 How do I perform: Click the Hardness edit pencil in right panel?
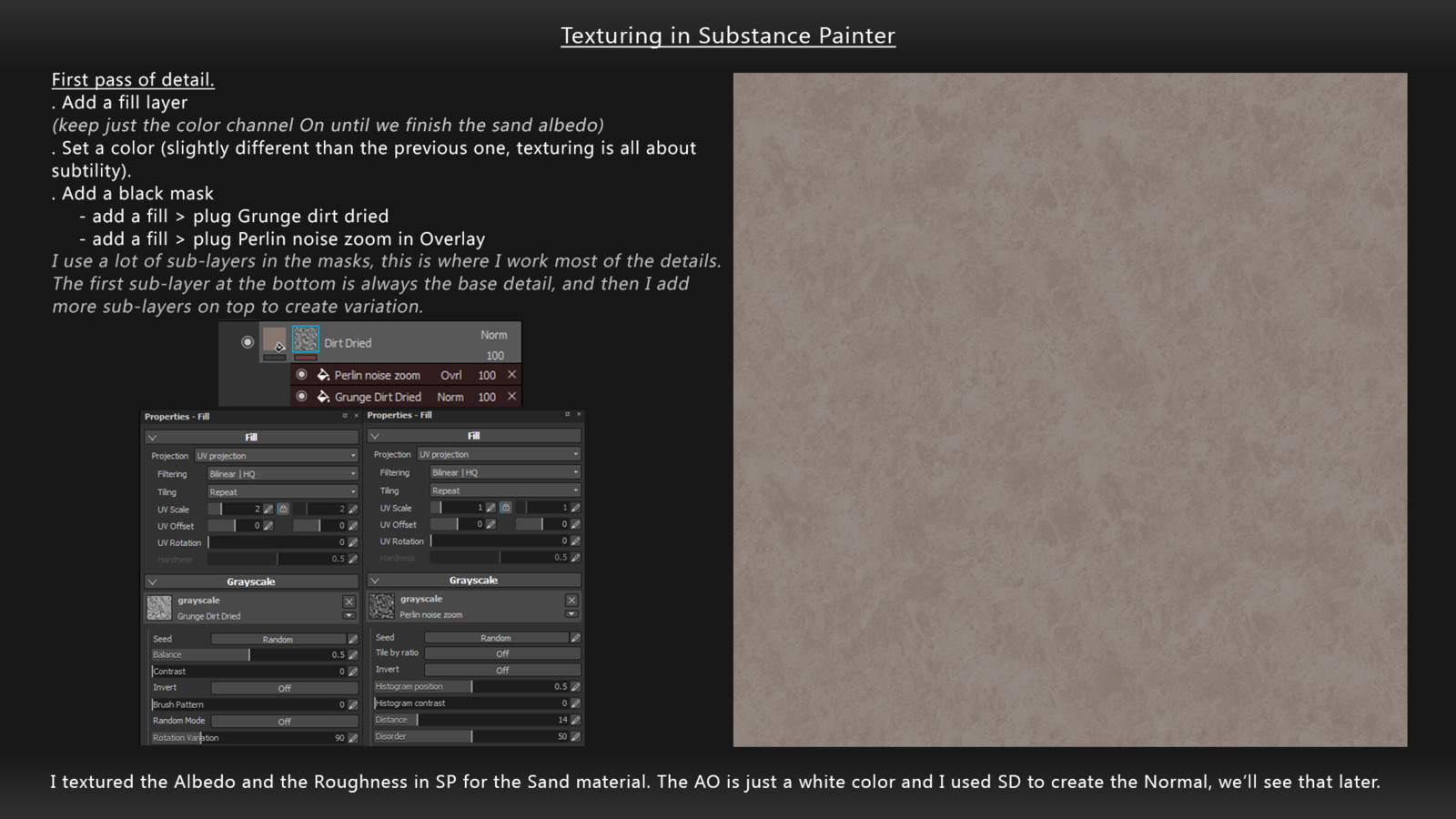(575, 557)
